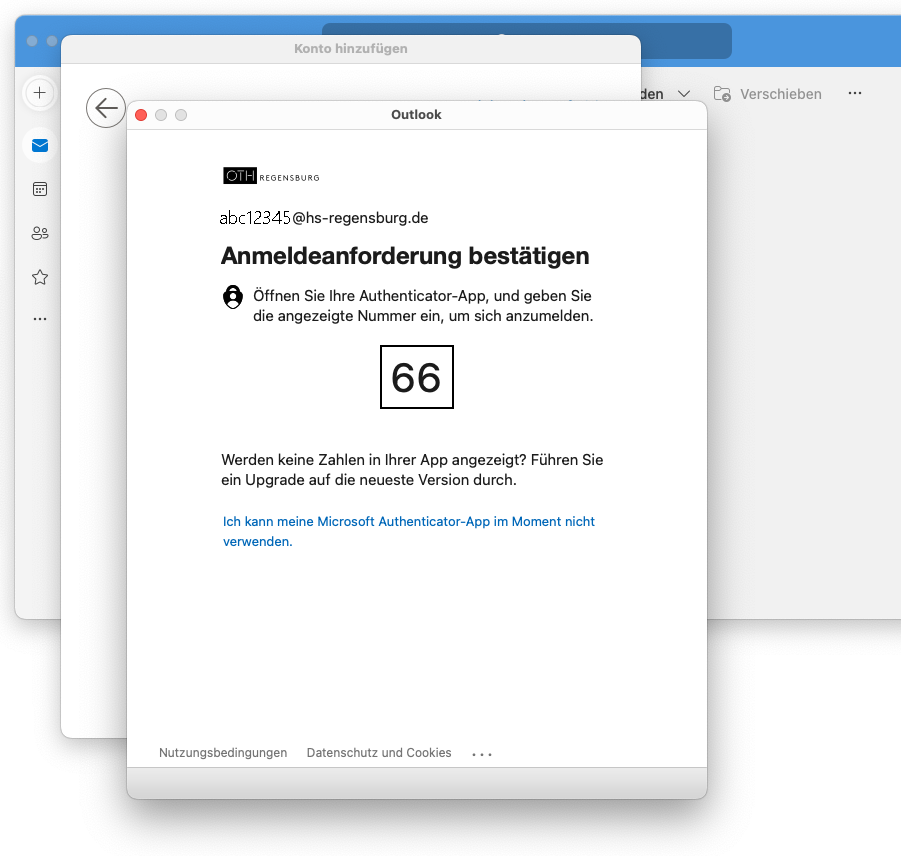
Task: Go back using the circled arrow
Action: [x=106, y=108]
